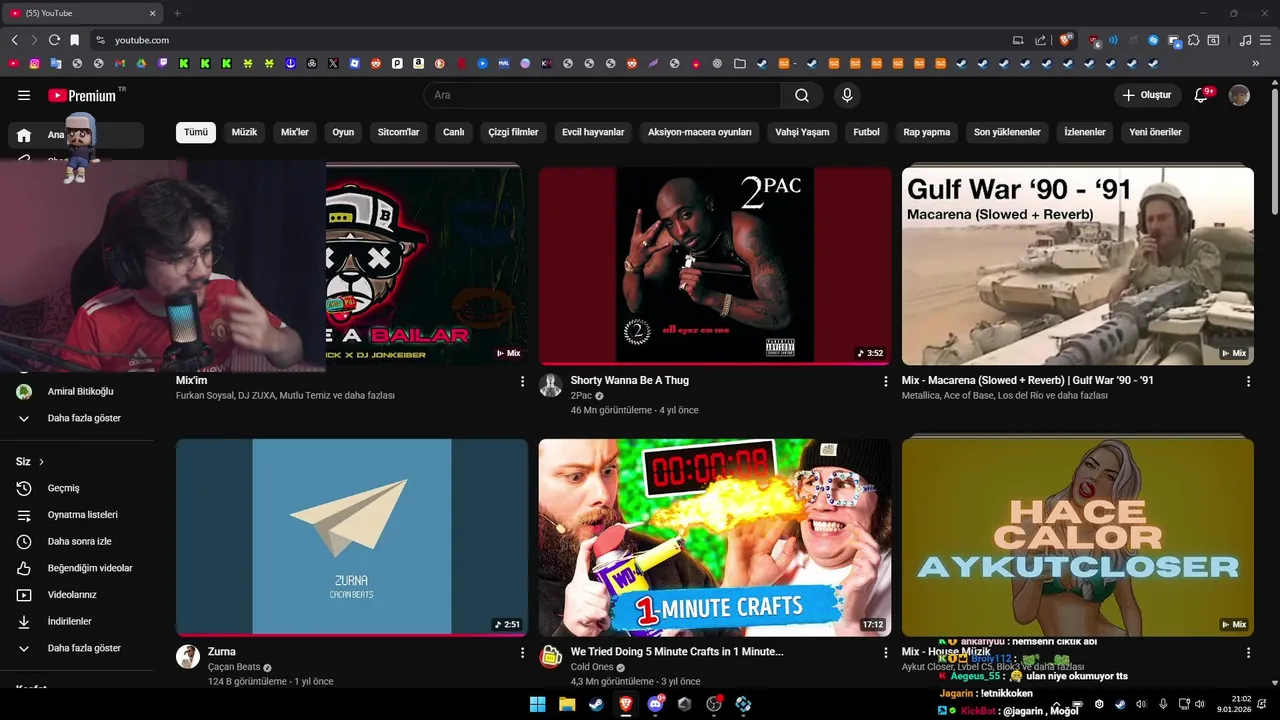Select the İzlenenler filter chip
This screenshot has height=720, width=1280.
[1085, 132]
